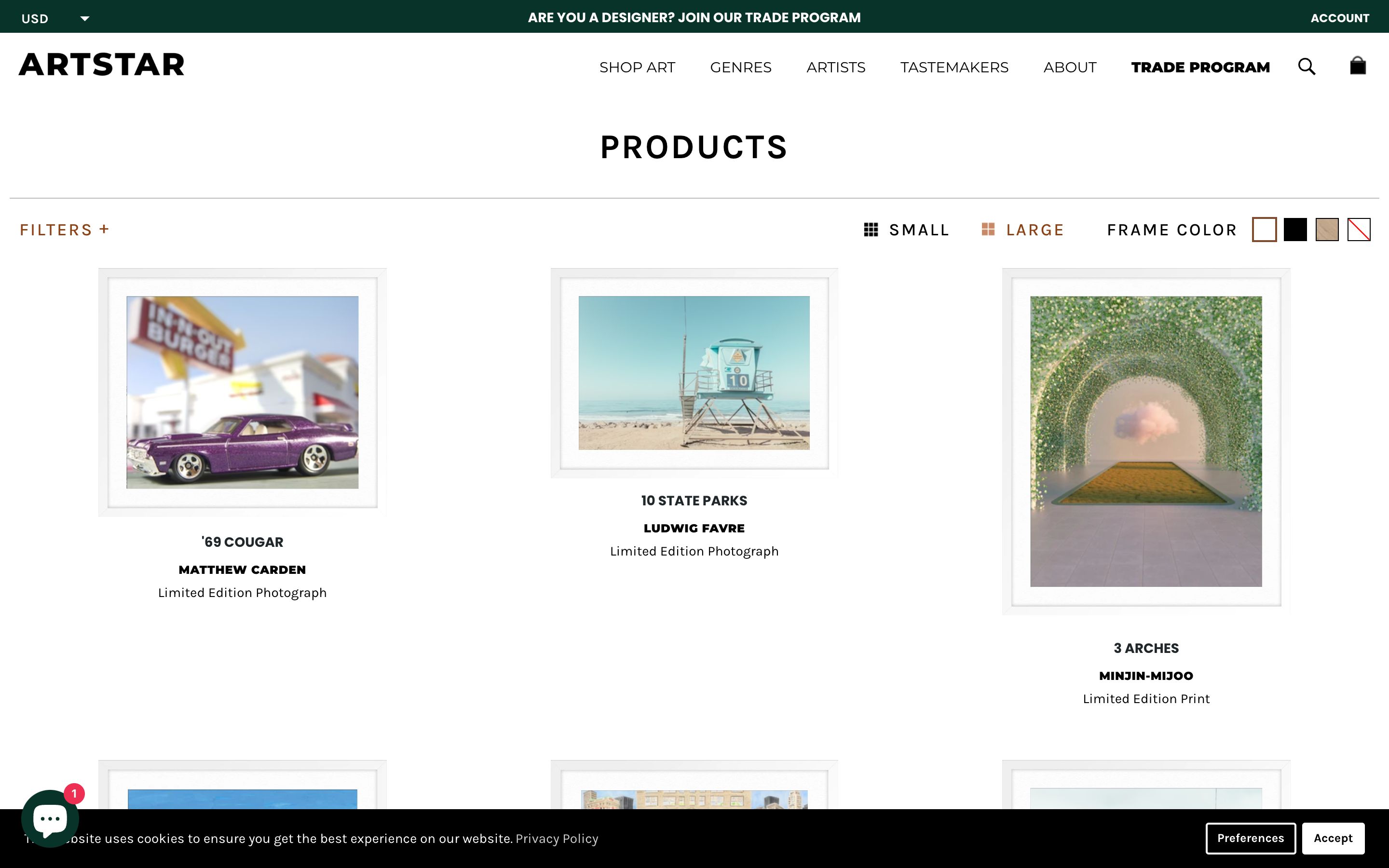Open the shopping bag cart icon
Viewport: 1389px width, 868px height.
(1358, 66)
